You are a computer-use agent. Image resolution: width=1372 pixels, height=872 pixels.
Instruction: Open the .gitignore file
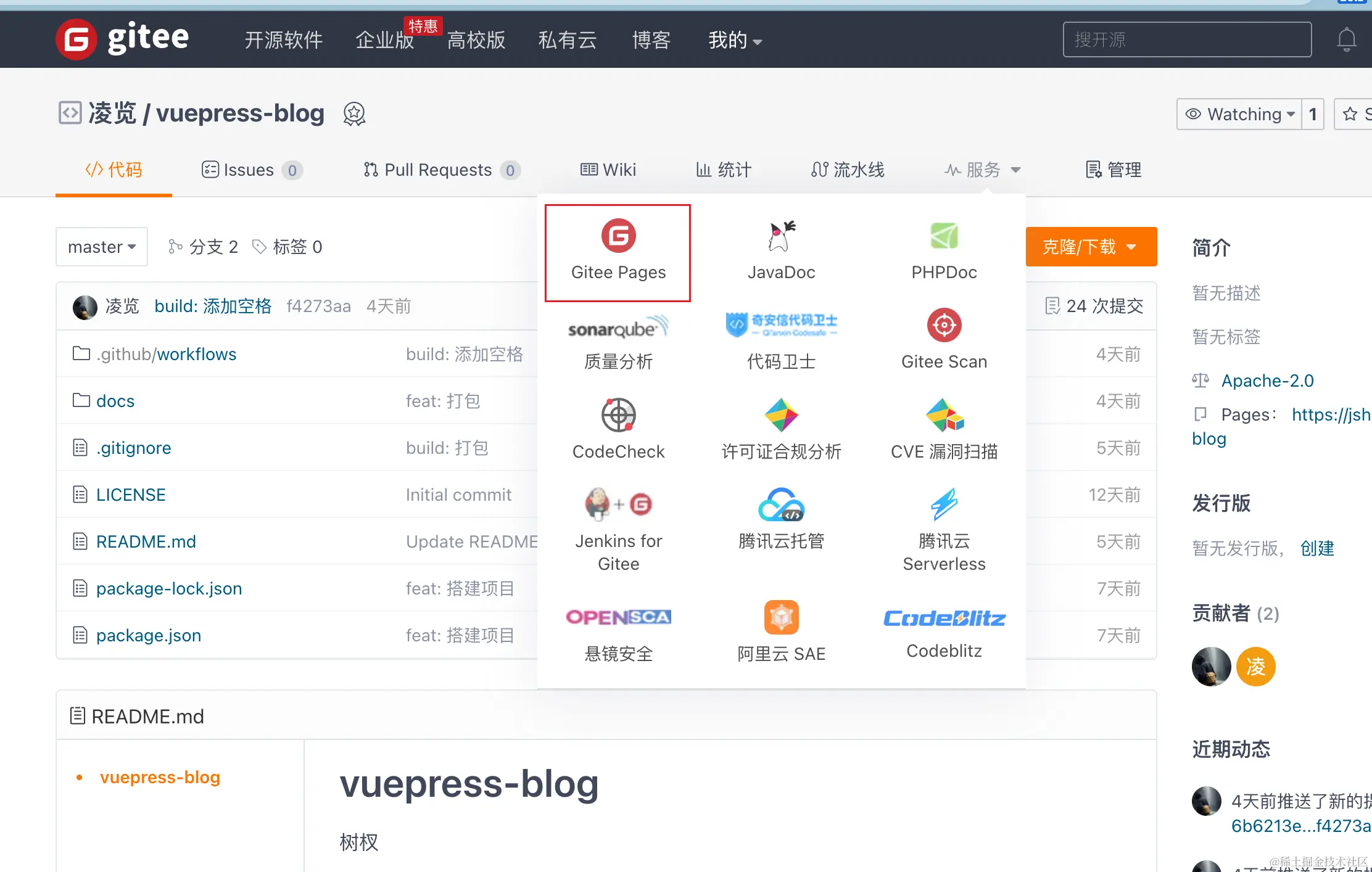click(134, 448)
